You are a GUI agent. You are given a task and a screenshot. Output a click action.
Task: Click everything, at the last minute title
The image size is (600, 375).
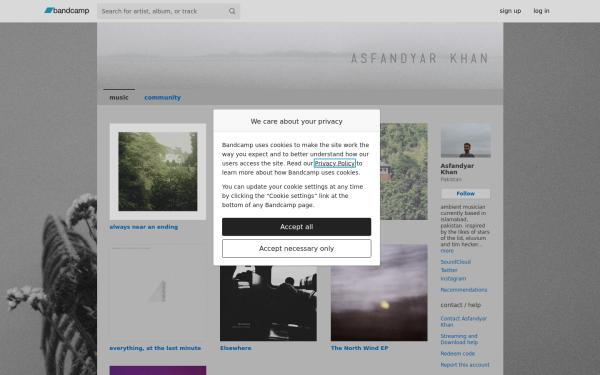[155, 348]
